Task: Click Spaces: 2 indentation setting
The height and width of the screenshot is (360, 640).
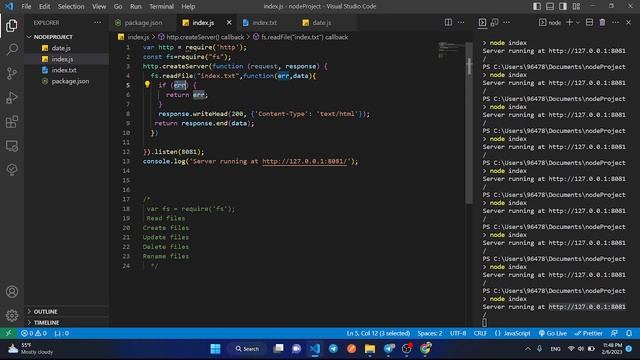Action: [x=430, y=333]
